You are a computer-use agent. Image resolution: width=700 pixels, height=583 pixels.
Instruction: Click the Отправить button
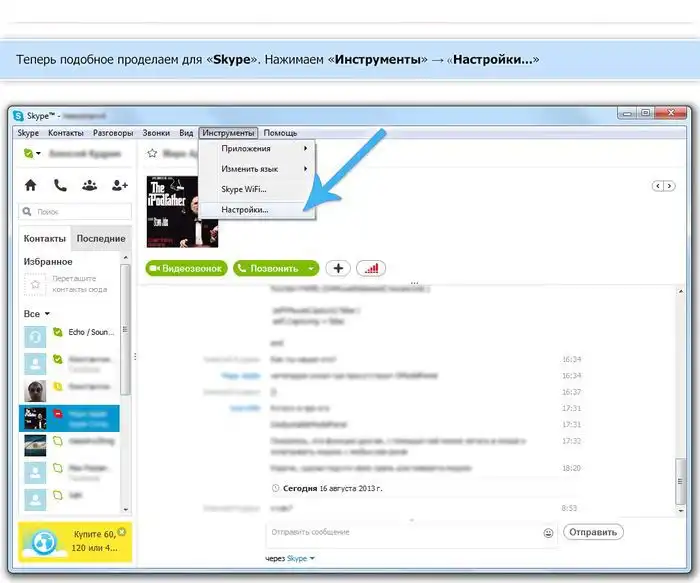click(593, 532)
